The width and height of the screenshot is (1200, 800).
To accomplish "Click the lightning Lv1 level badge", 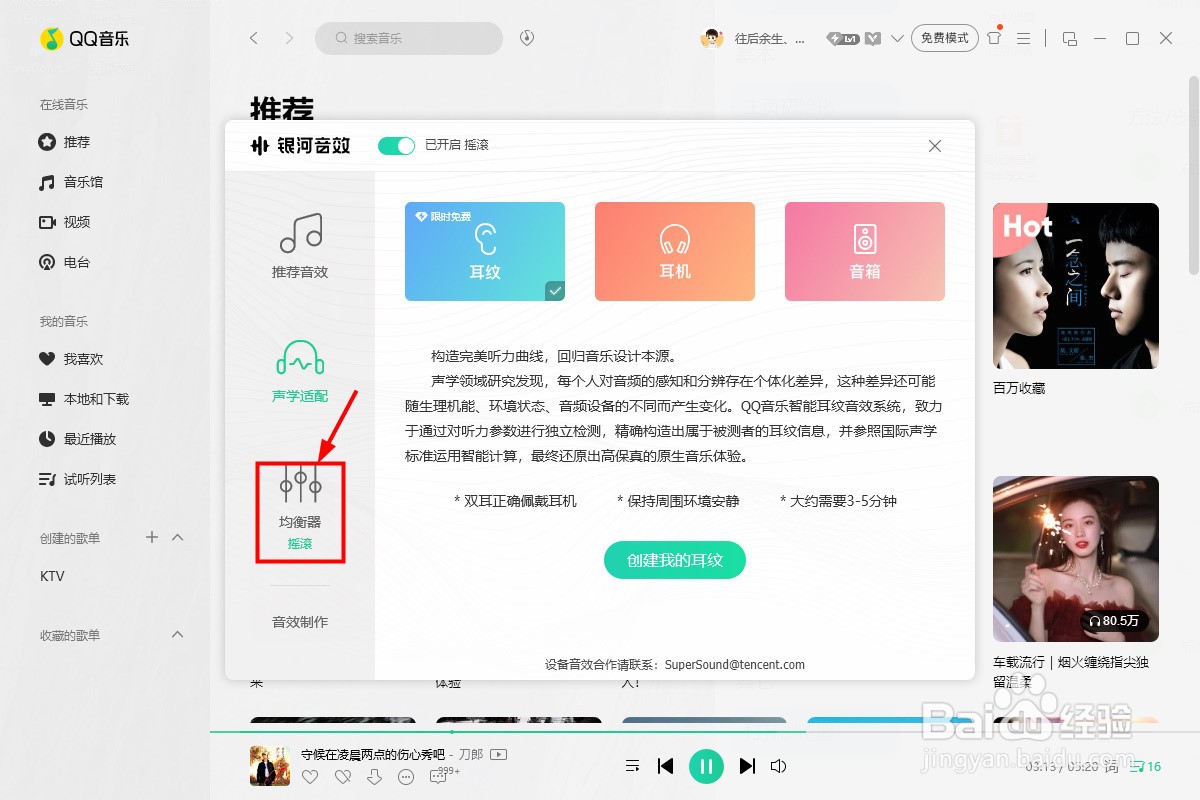I will [843, 38].
